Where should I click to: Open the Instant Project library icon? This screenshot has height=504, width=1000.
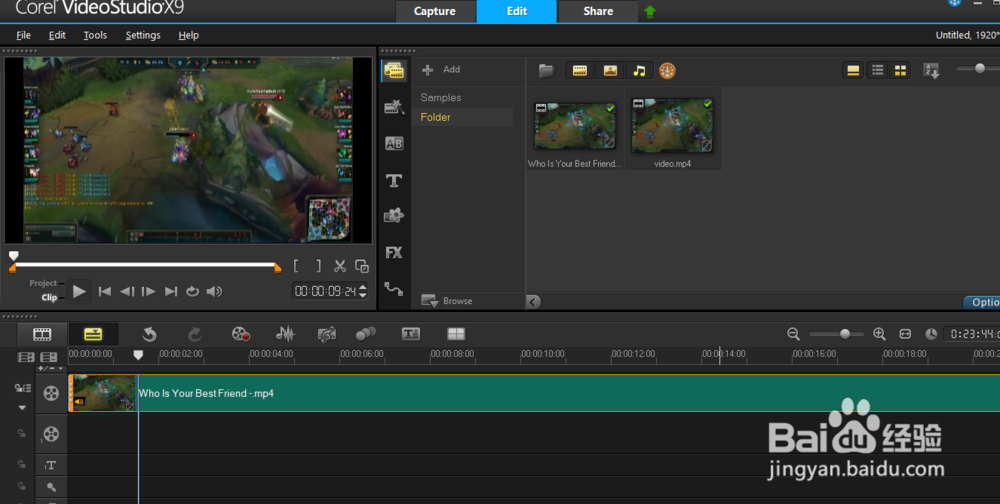pyautogui.click(x=393, y=107)
